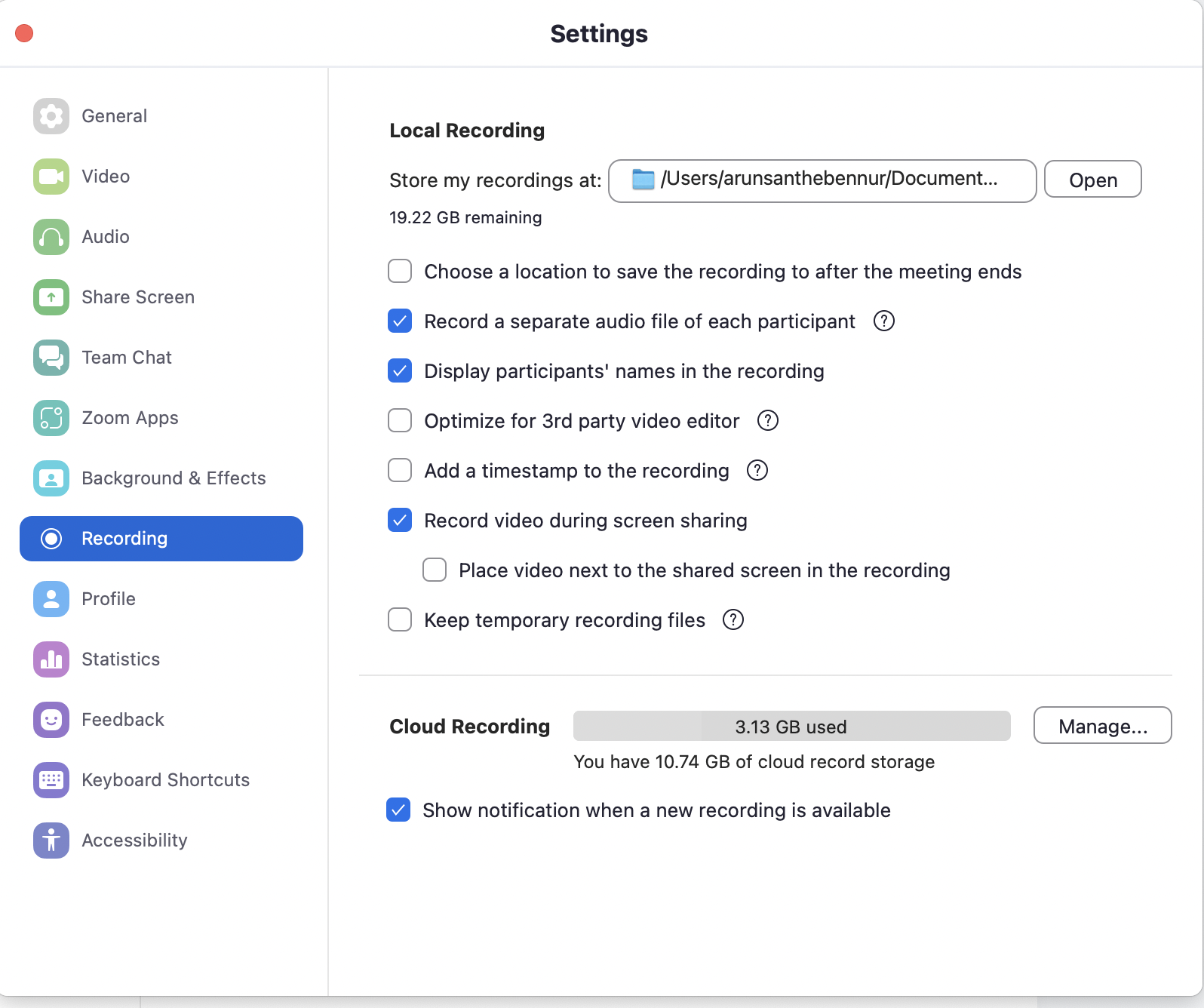This screenshot has width=1204, height=1008.
Task: Enable optimize for 3rd party video editor
Action: point(400,420)
